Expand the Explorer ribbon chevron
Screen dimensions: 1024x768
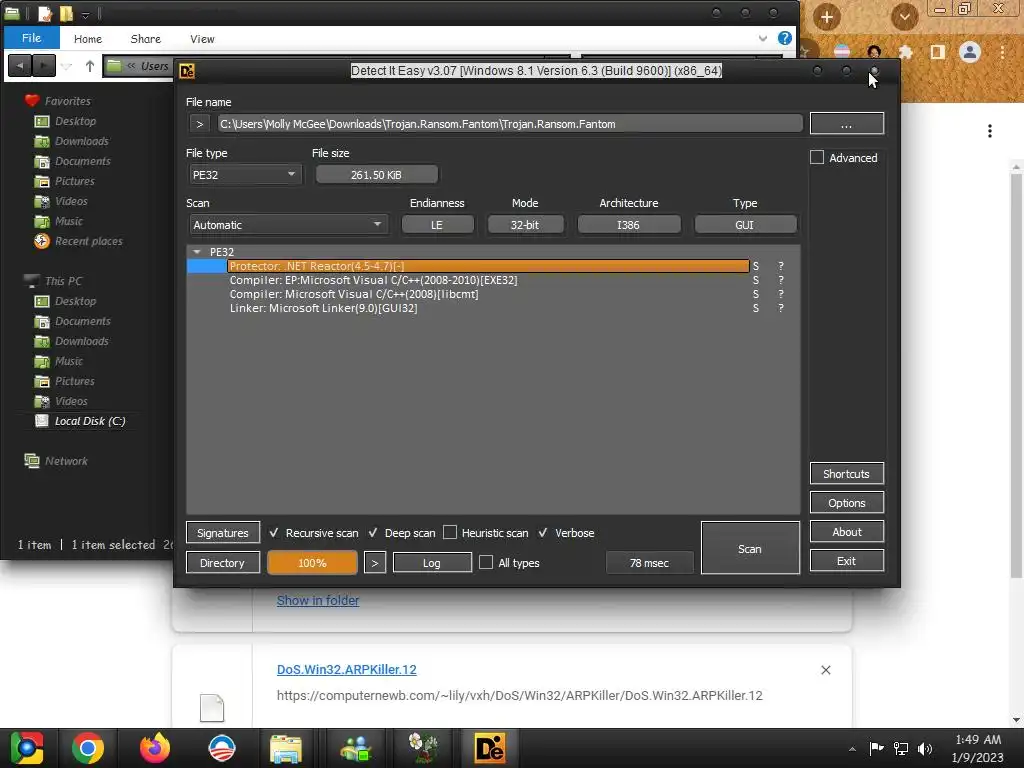[x=763, y=39]
